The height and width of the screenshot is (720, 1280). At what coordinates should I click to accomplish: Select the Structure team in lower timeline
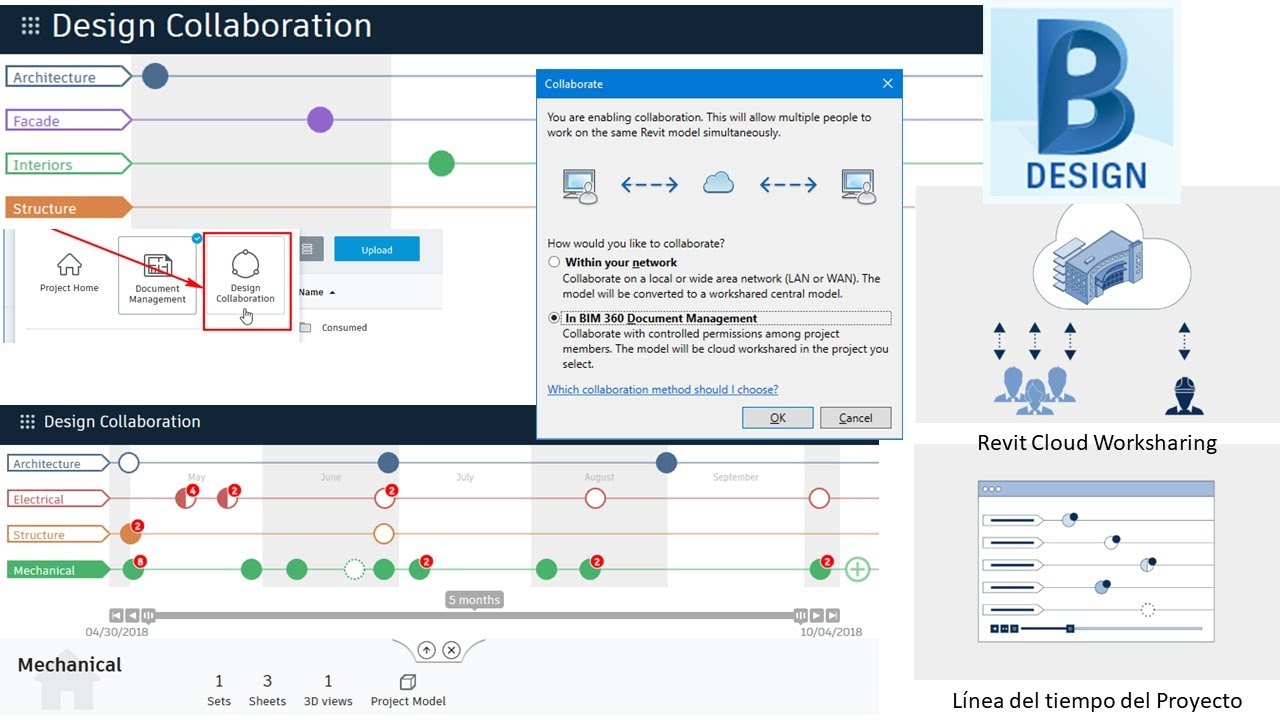point(58,534)
